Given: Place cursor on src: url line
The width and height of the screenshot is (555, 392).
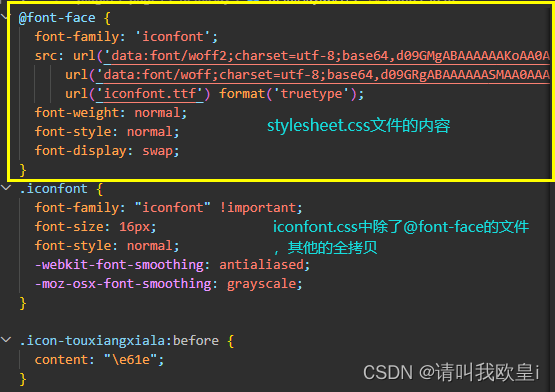Looking at the screenshot, I should coord(292,56).
